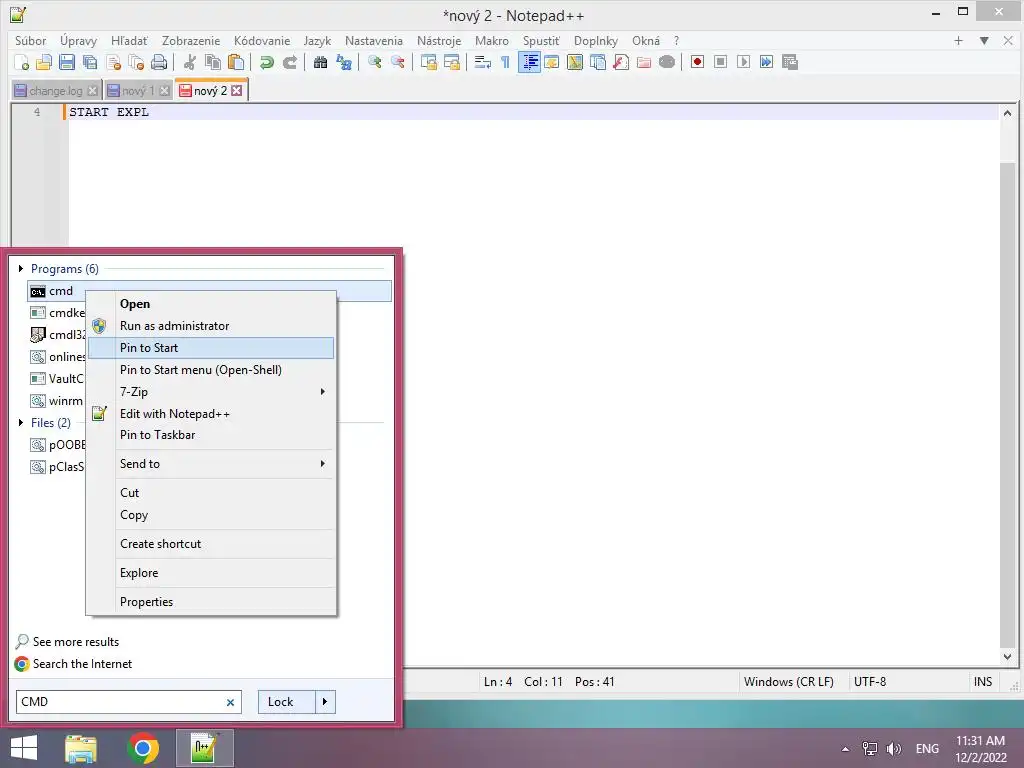The height and width of the screenshot is (768, 1024).
Task: Open the Makro menu
Action: tap(492, 40)
